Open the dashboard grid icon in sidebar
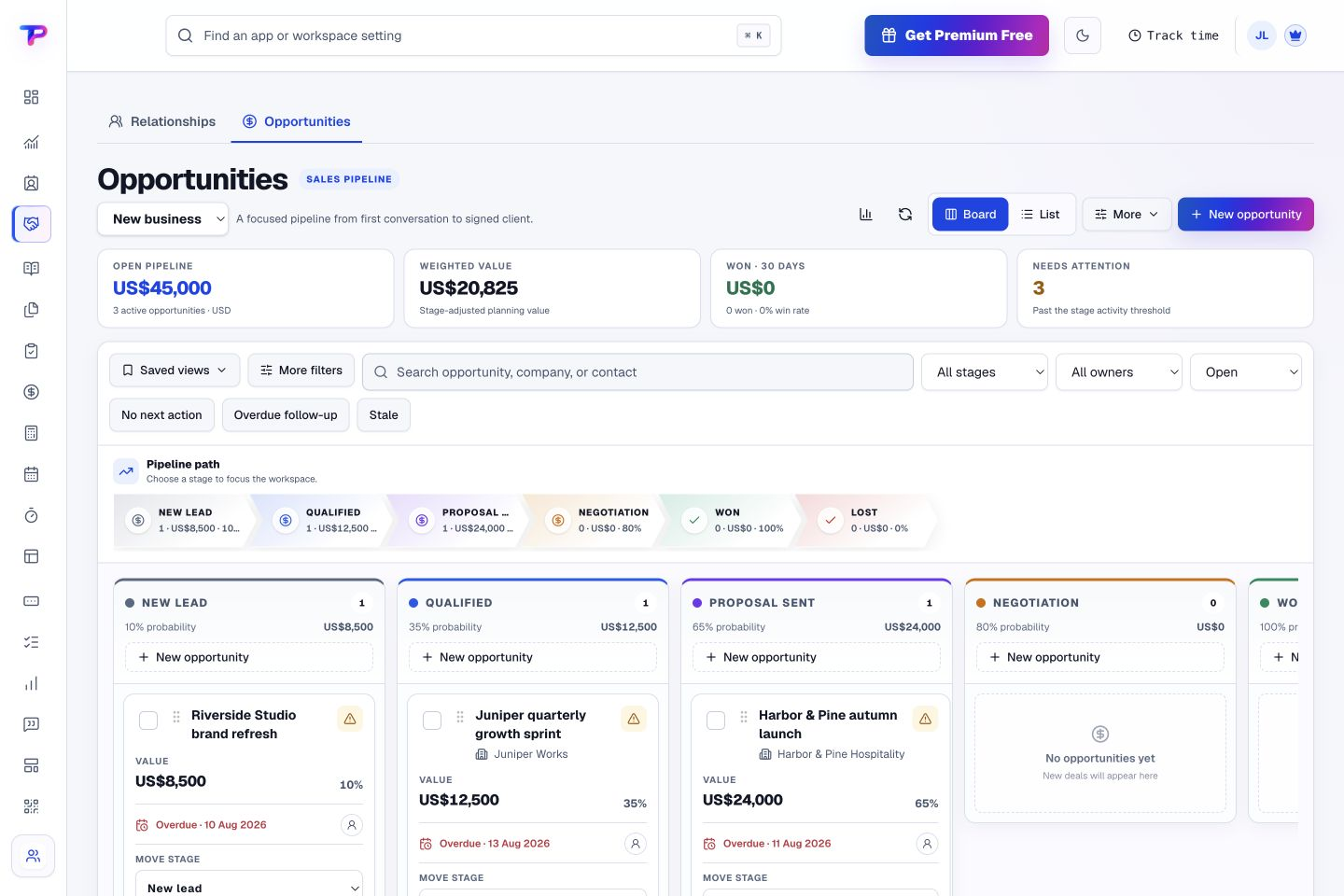Viewport: 1344px width, 896px height. [31, 97]
